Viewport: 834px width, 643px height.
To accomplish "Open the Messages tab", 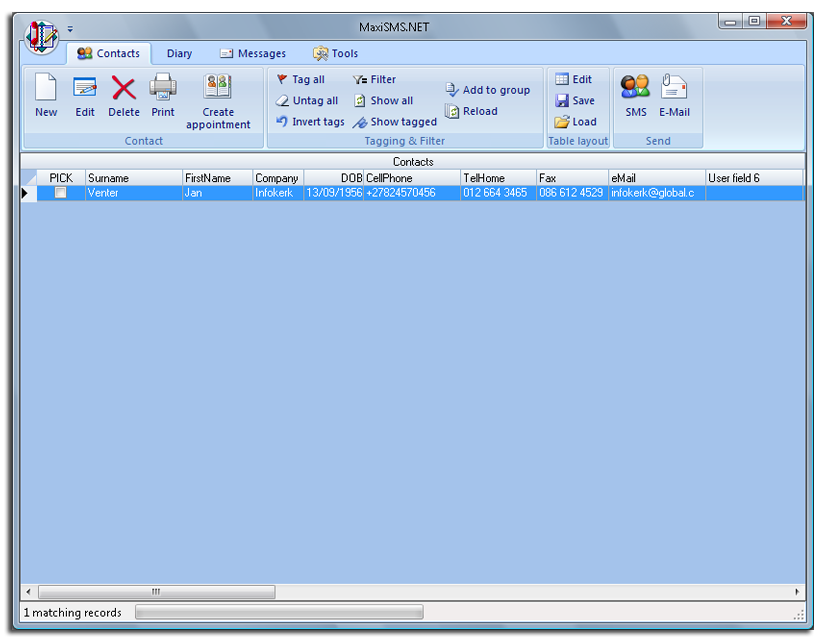I will coord(253,53).
